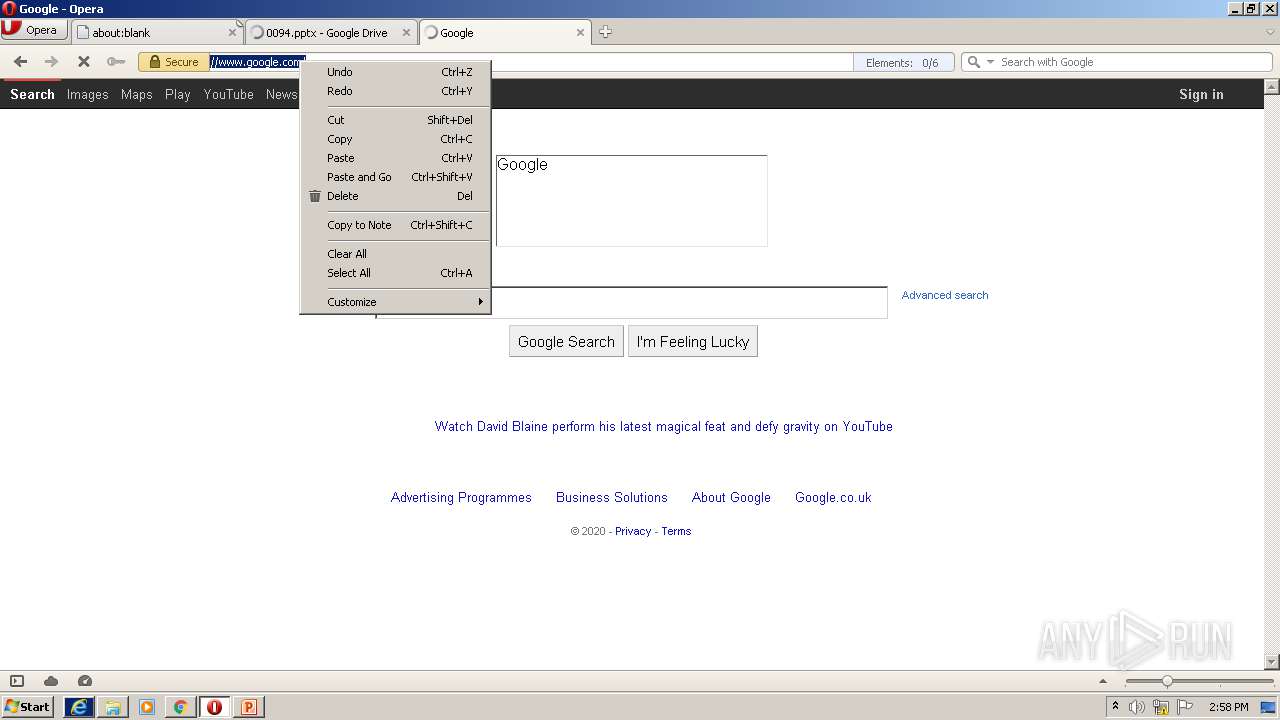The image size is (1280, 720).
Task: Go back using the back arrow
Action: tap(20, 62)
